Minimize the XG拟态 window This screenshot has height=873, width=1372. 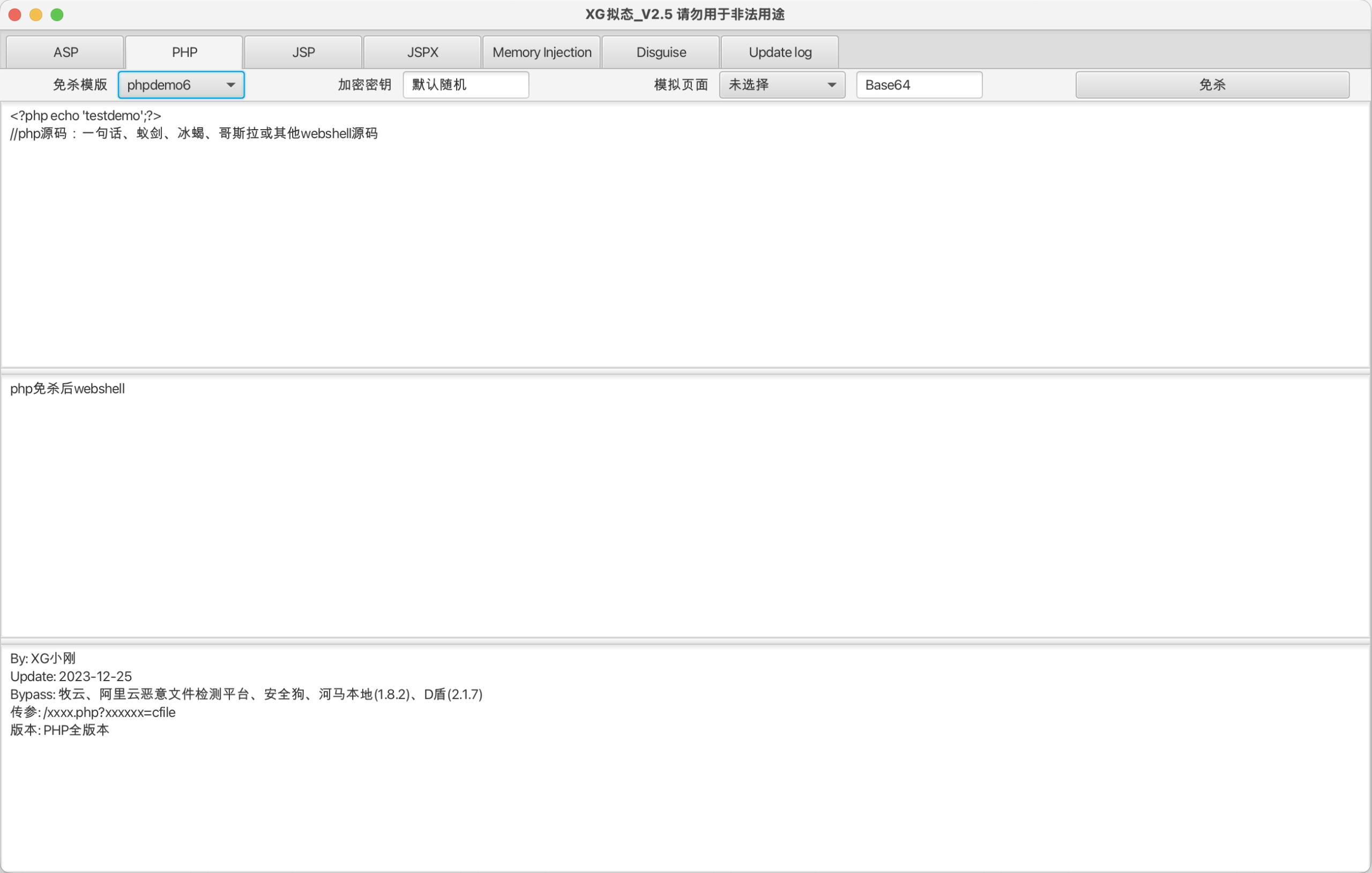[35, 15]
